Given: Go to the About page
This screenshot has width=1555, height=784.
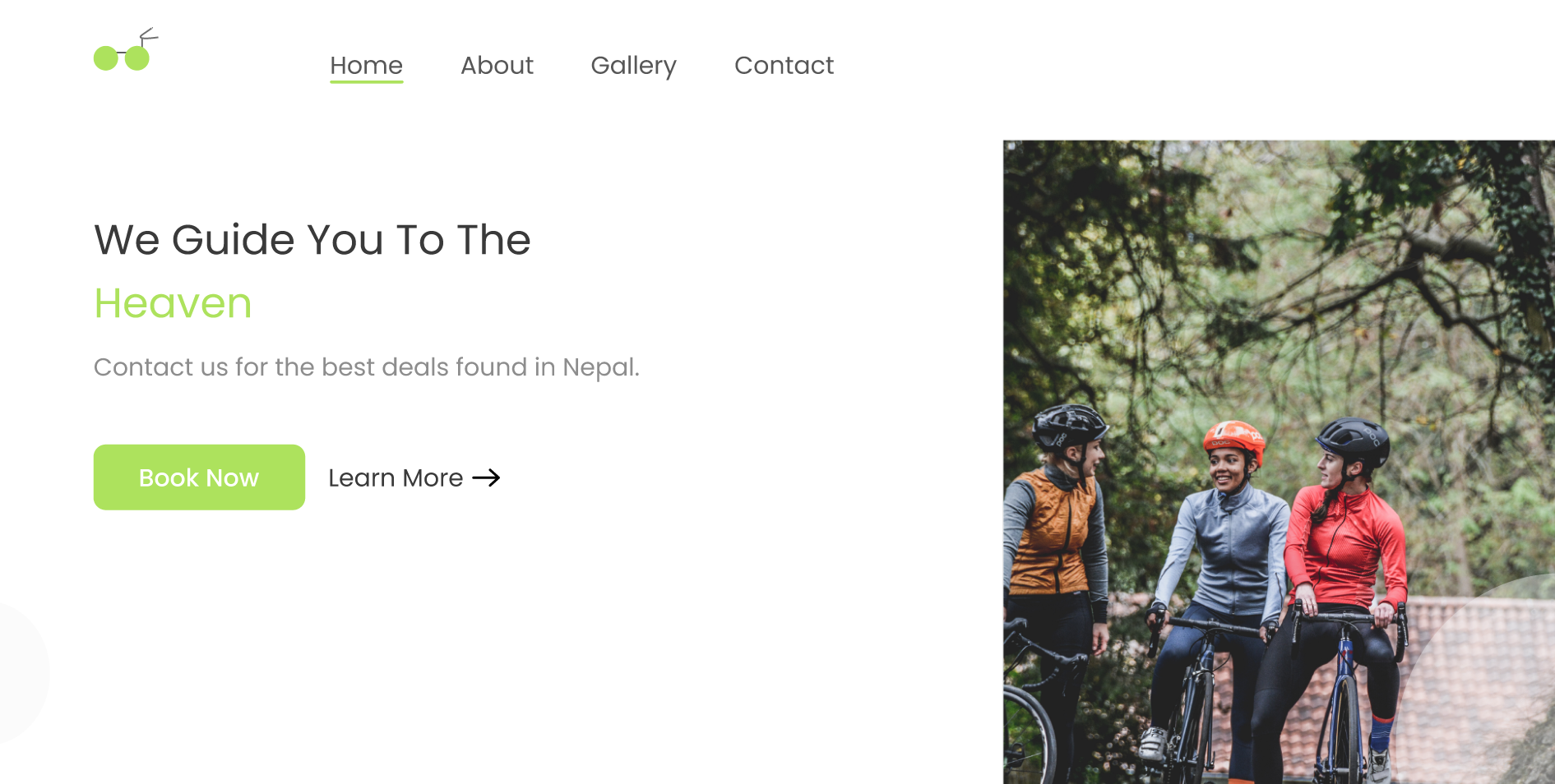Looking at the screenshot, I should click(497, 65).
